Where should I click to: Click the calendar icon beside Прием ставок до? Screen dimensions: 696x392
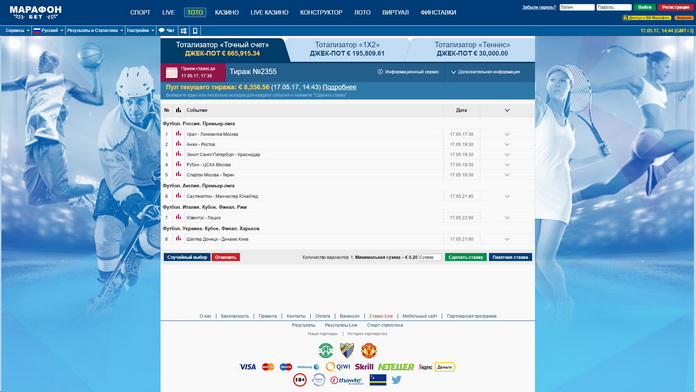tap(171, 72)
